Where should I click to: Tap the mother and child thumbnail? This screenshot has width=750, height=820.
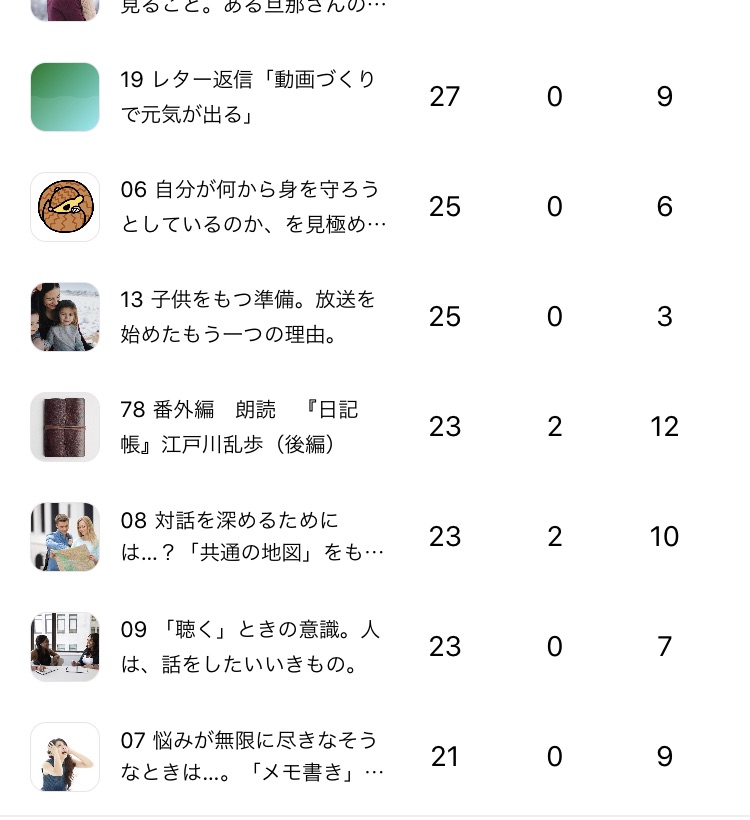pos(65,317)
